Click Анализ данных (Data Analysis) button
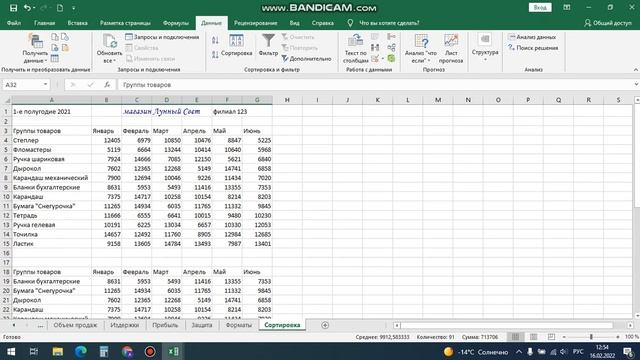 (x=532, y=37)
